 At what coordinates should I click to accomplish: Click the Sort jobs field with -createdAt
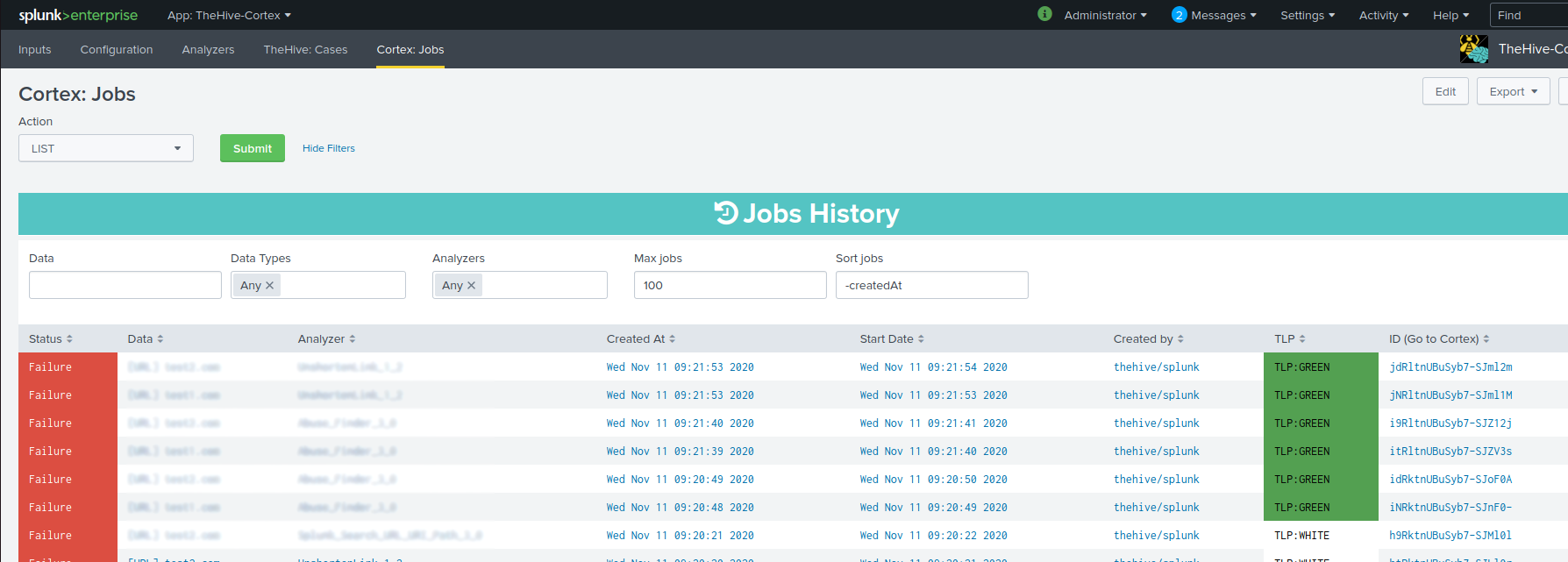(x=932, y=285)
